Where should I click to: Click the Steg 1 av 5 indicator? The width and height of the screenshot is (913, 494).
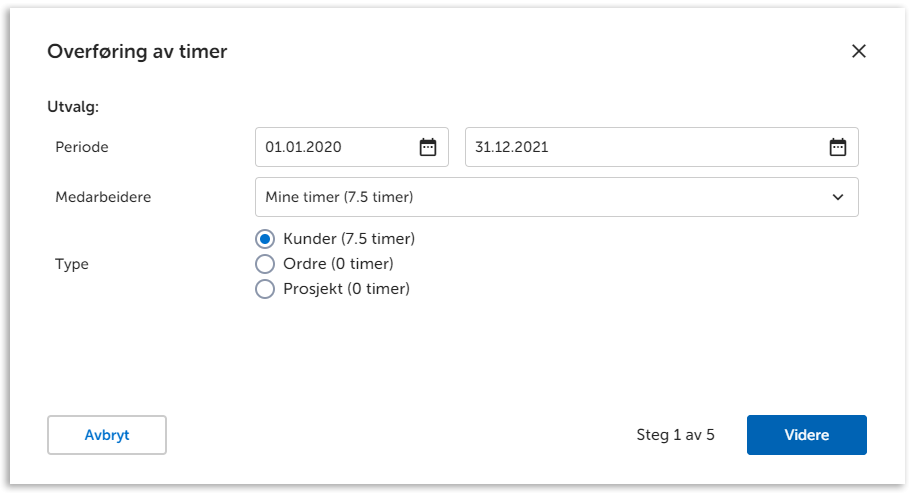pyautogui.click(x=675, y=435)
